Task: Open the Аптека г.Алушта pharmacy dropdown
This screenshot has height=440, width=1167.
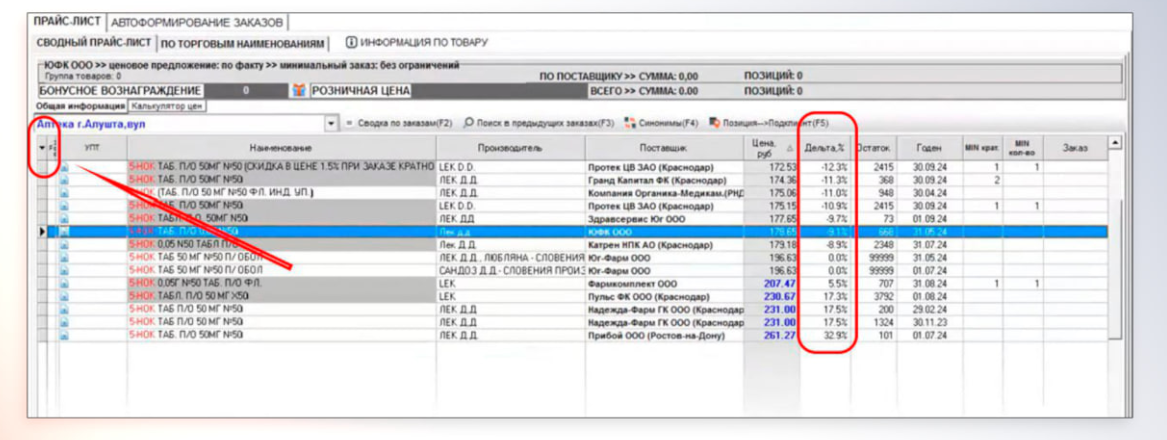Action: pyautogui.click(x=331, y=124)
